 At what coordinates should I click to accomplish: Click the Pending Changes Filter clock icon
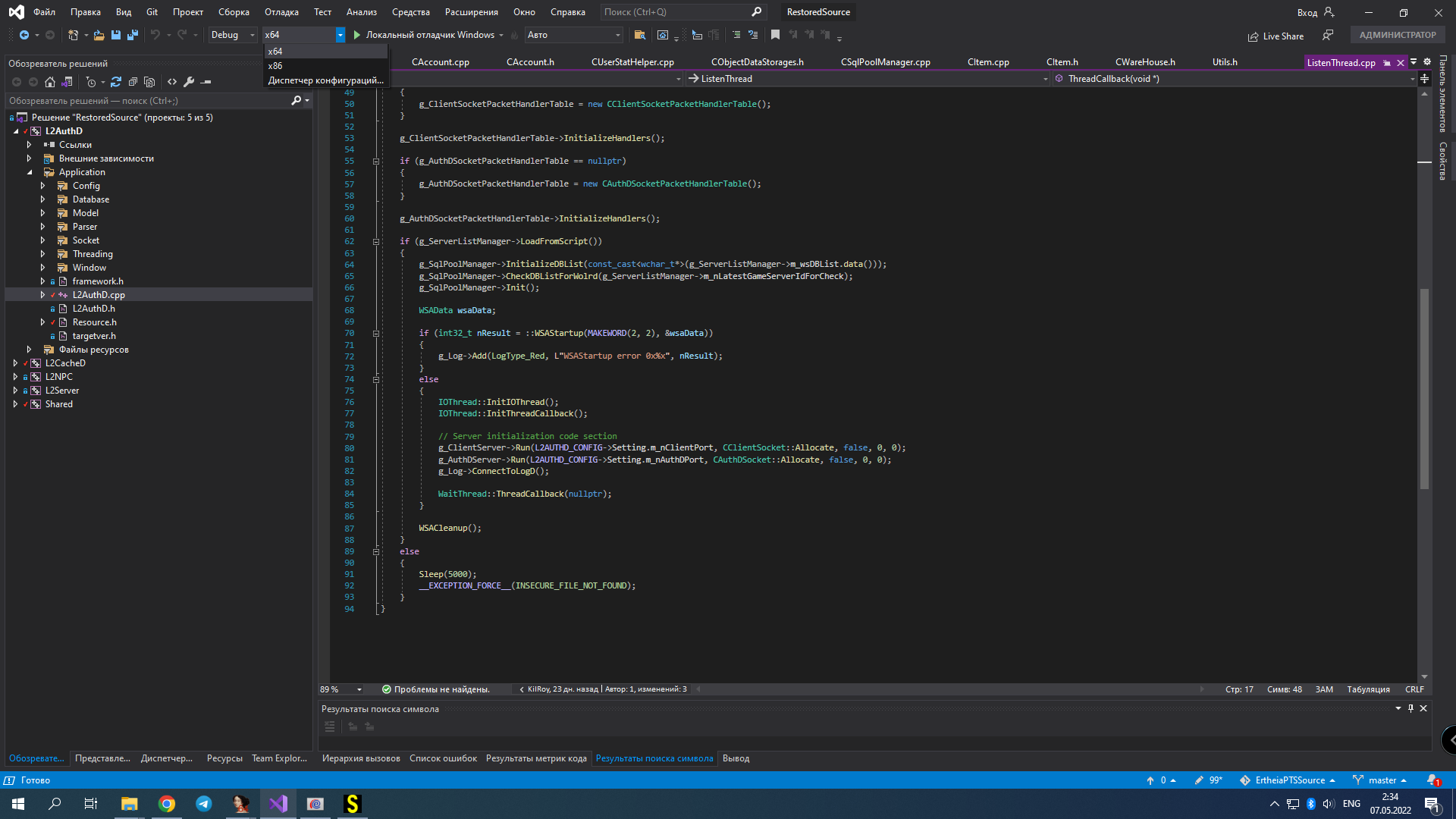point(91,82)
